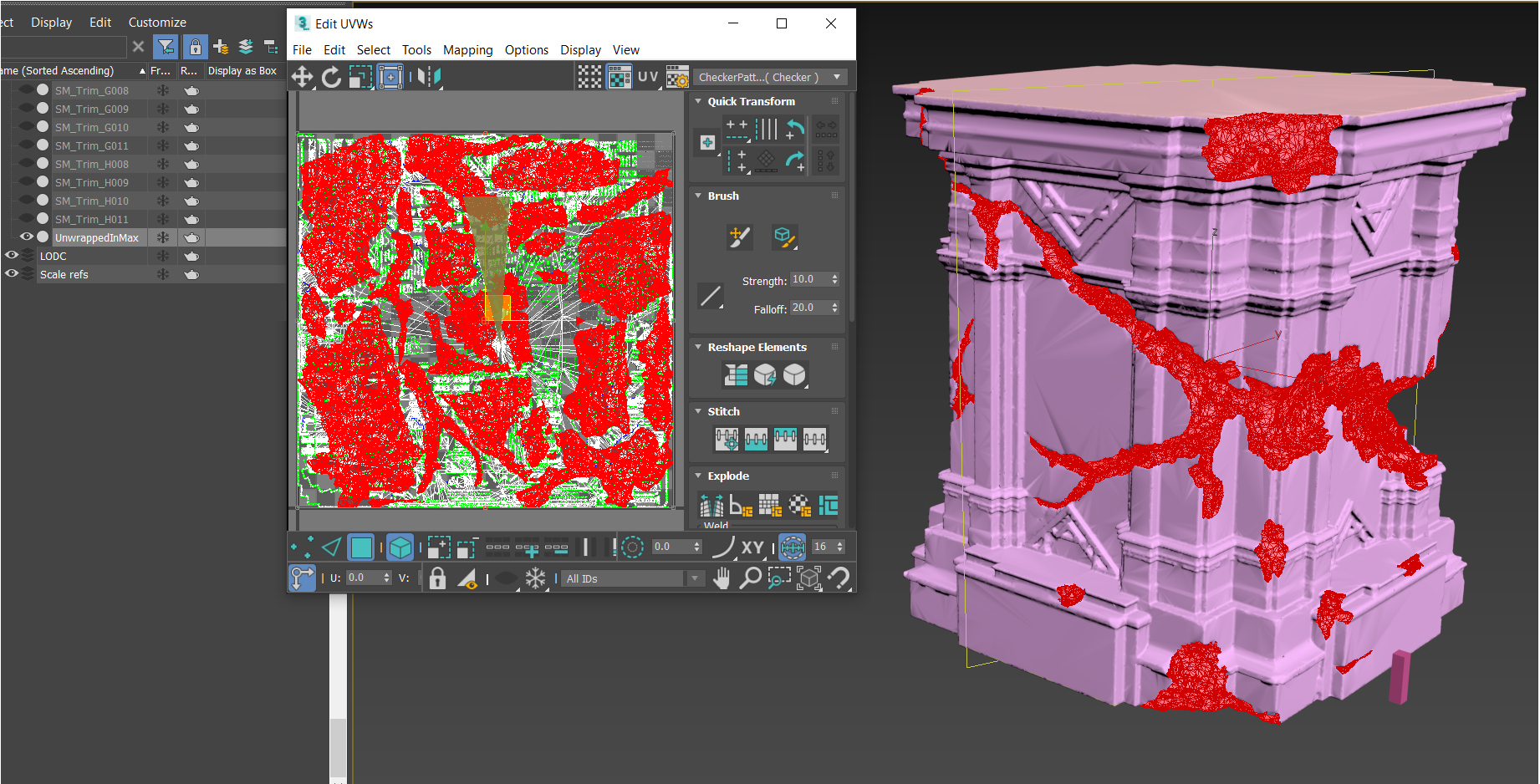Collapse the Quick Transform rollout
Image resolution: width=1540 pixels, height=784 pixels.
coord(698,101)
